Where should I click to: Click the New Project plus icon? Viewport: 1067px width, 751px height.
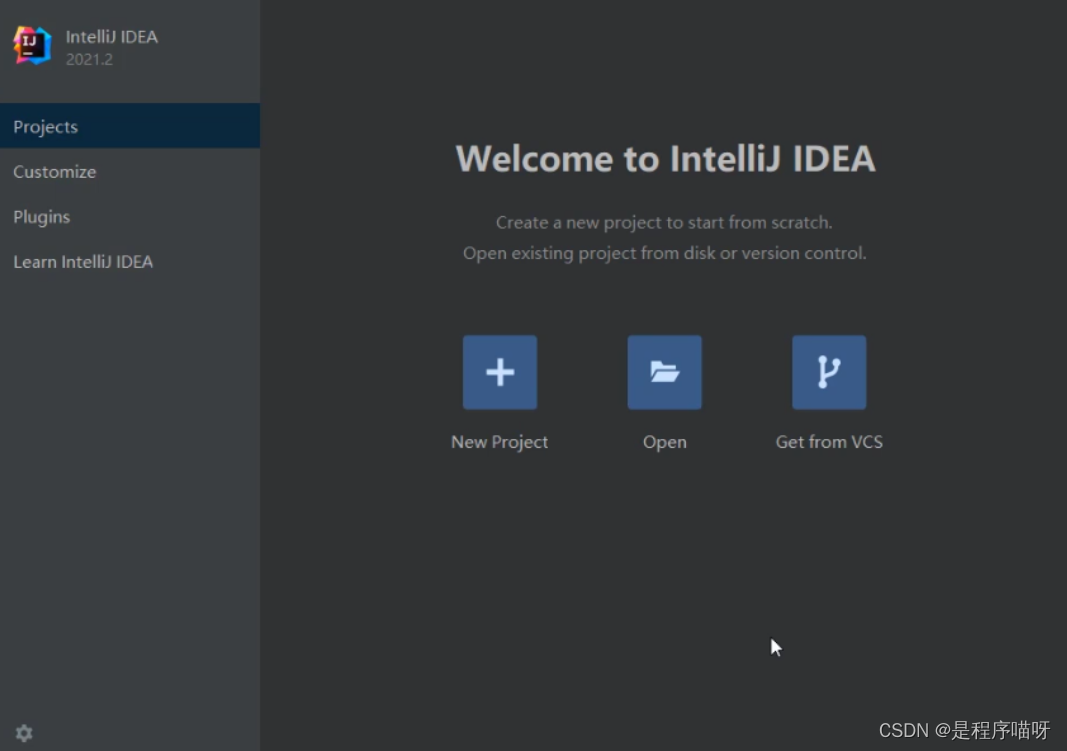tap(499, 372)
